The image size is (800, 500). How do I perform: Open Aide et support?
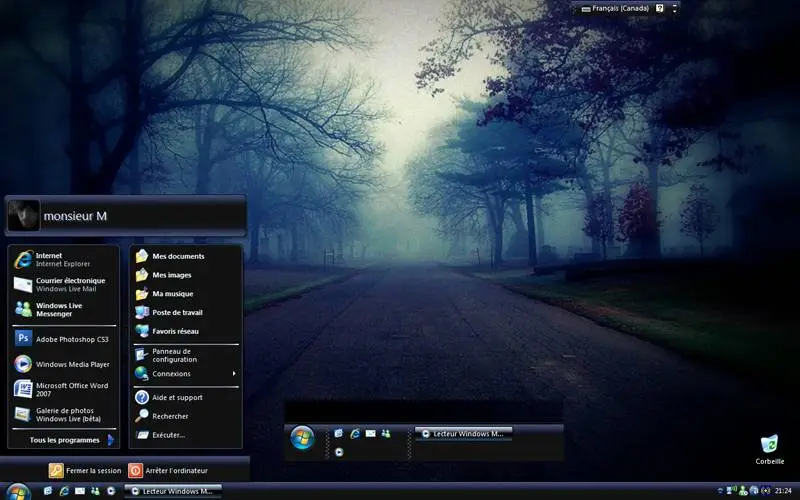click(x=186, y=397)
